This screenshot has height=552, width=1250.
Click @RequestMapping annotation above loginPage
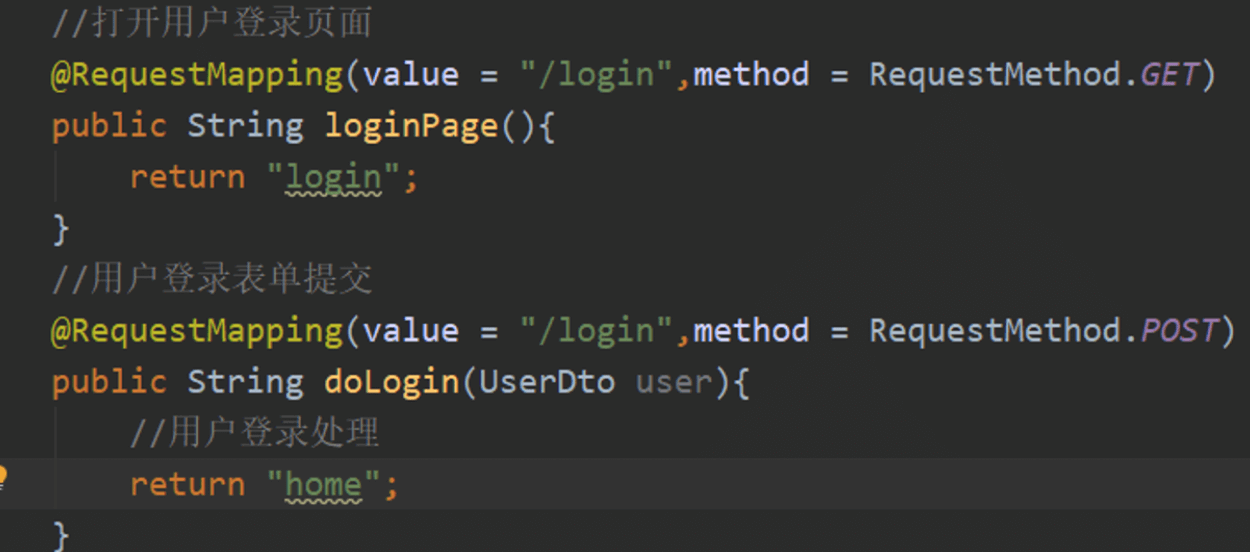(x=197, y=75)
